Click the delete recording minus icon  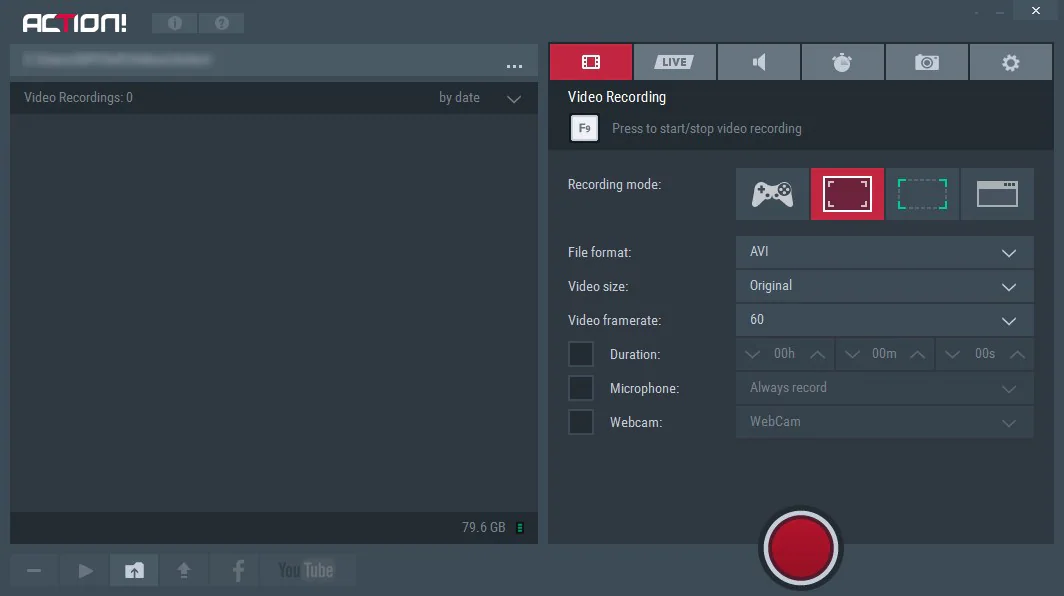point(34,571)
